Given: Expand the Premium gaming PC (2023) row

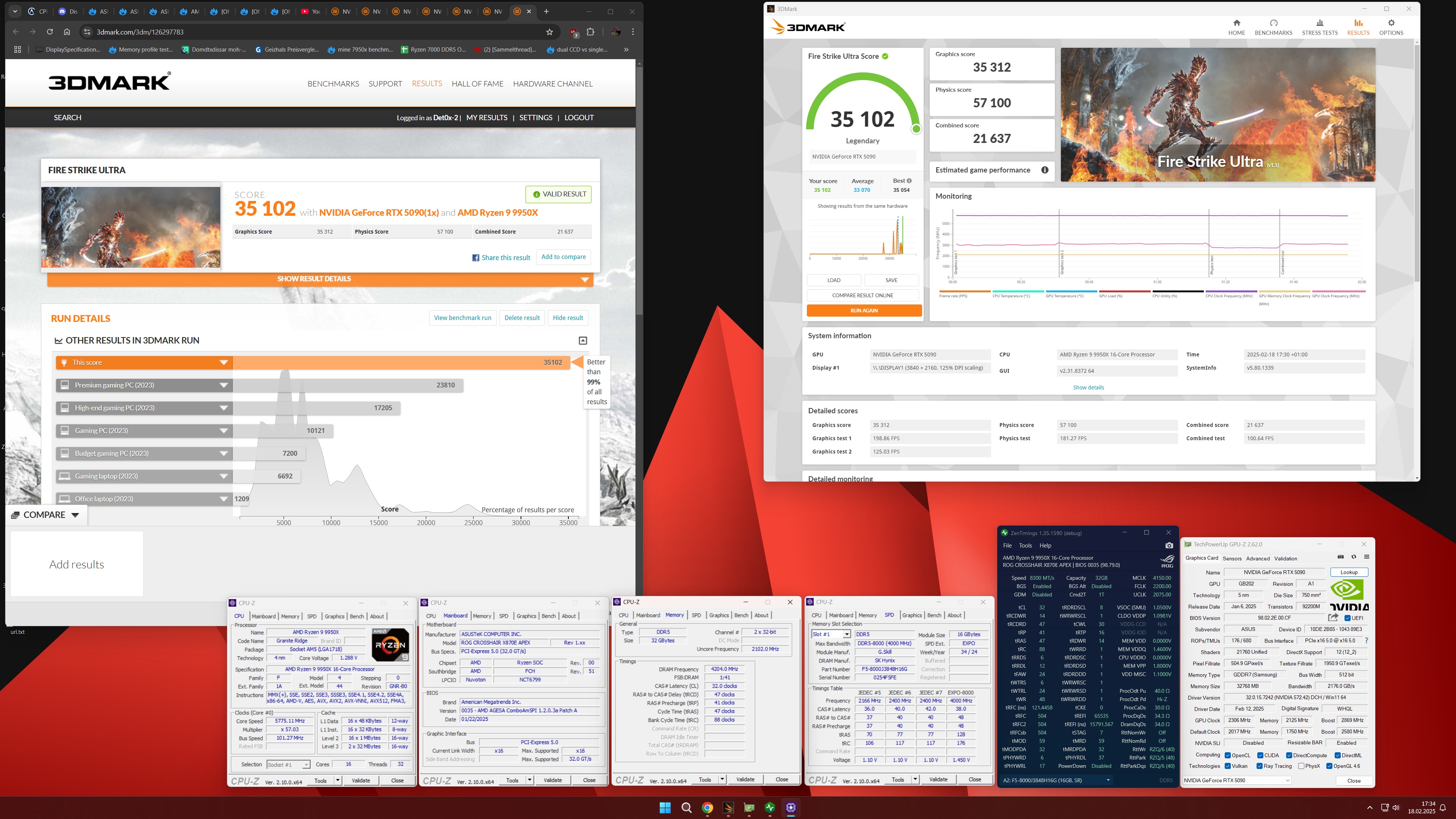Looking at the screenshot, I should point(144,386).
